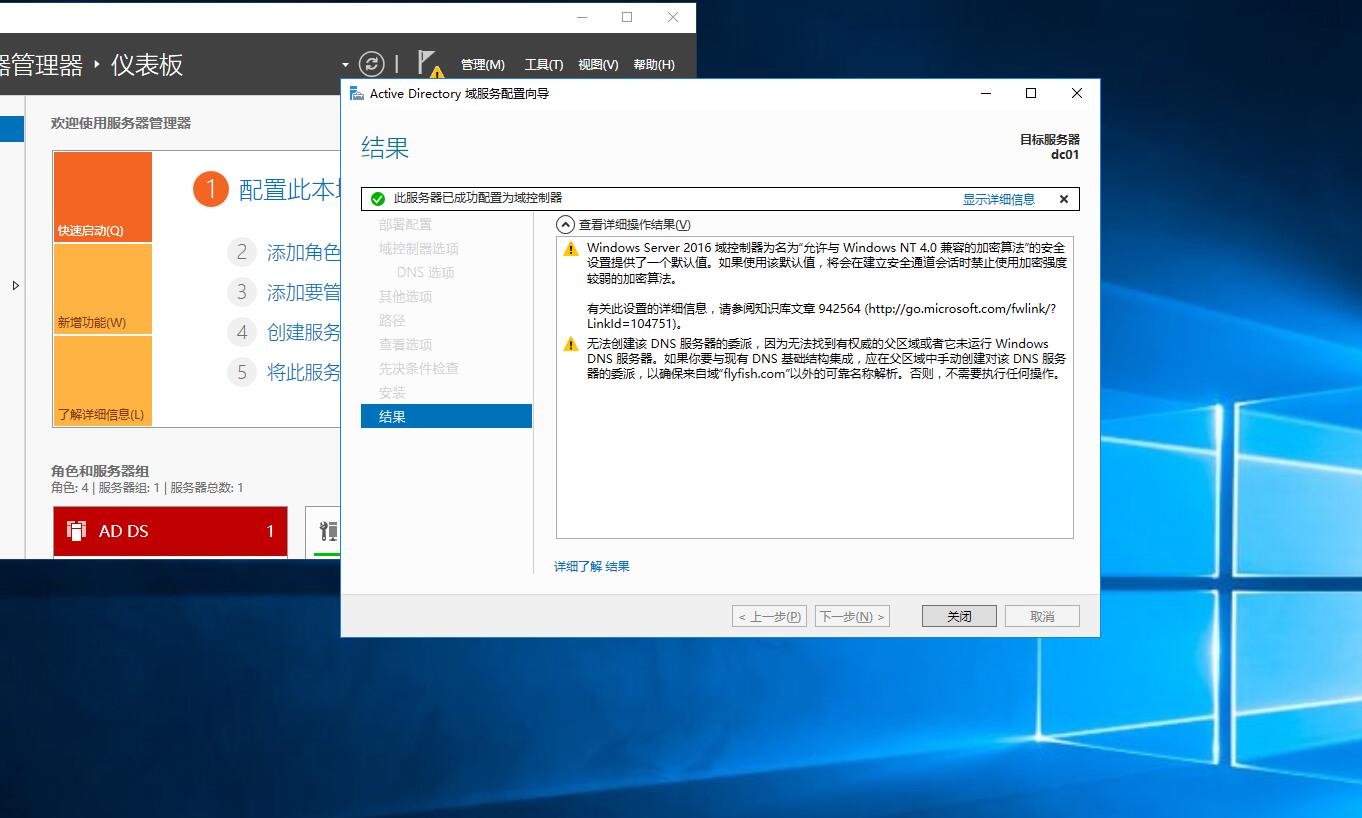Image resolution: width=1362 pixels, height=818 pixels.
Task: Click step 4 创建服务器组 link
Action: (x=303, y=332)
